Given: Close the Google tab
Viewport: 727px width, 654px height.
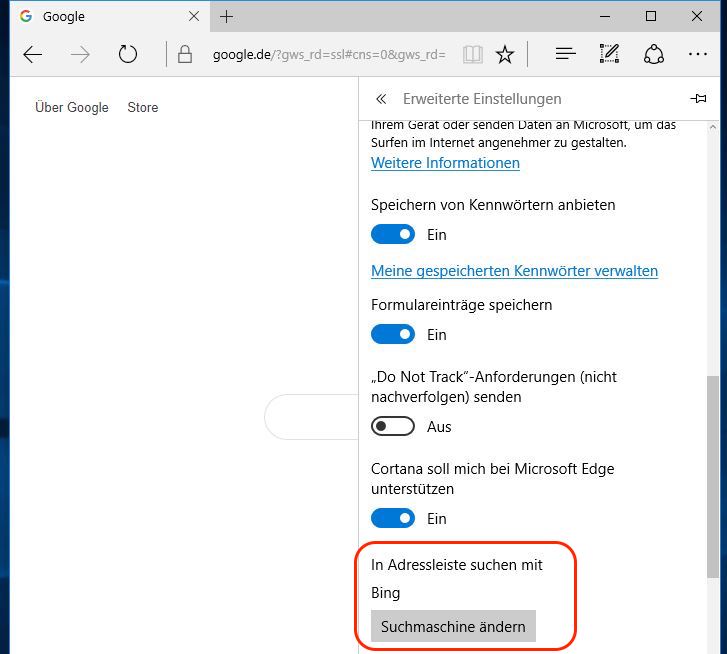Looking at the screenshot, I should click(194, 16).
